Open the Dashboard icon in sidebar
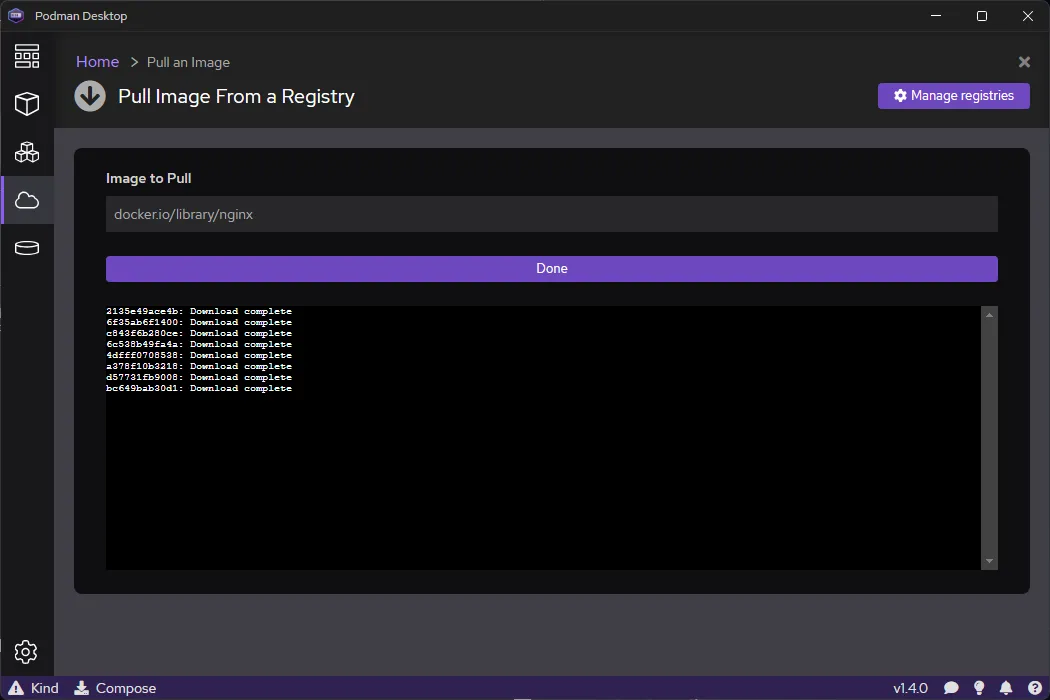The width and height of the screenshot is (1050, 700). coord(27,56)
